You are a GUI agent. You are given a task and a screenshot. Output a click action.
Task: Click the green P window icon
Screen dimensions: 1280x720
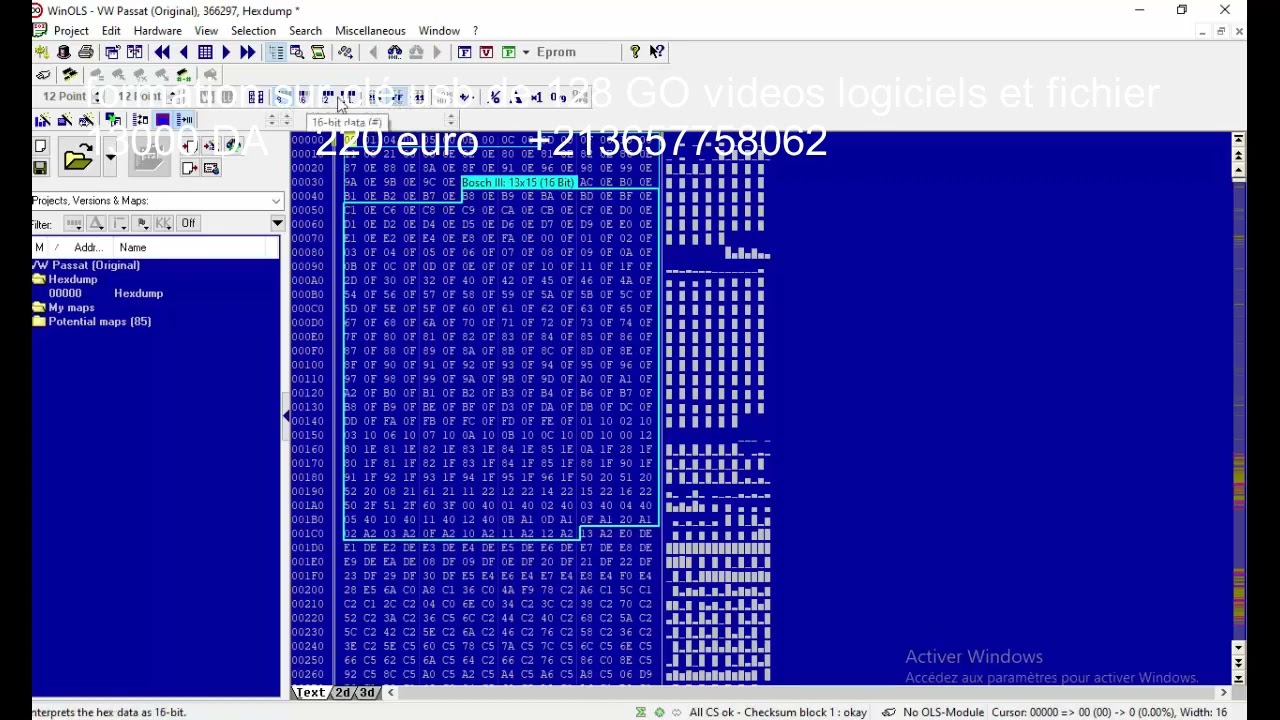[x=508, y=52]
